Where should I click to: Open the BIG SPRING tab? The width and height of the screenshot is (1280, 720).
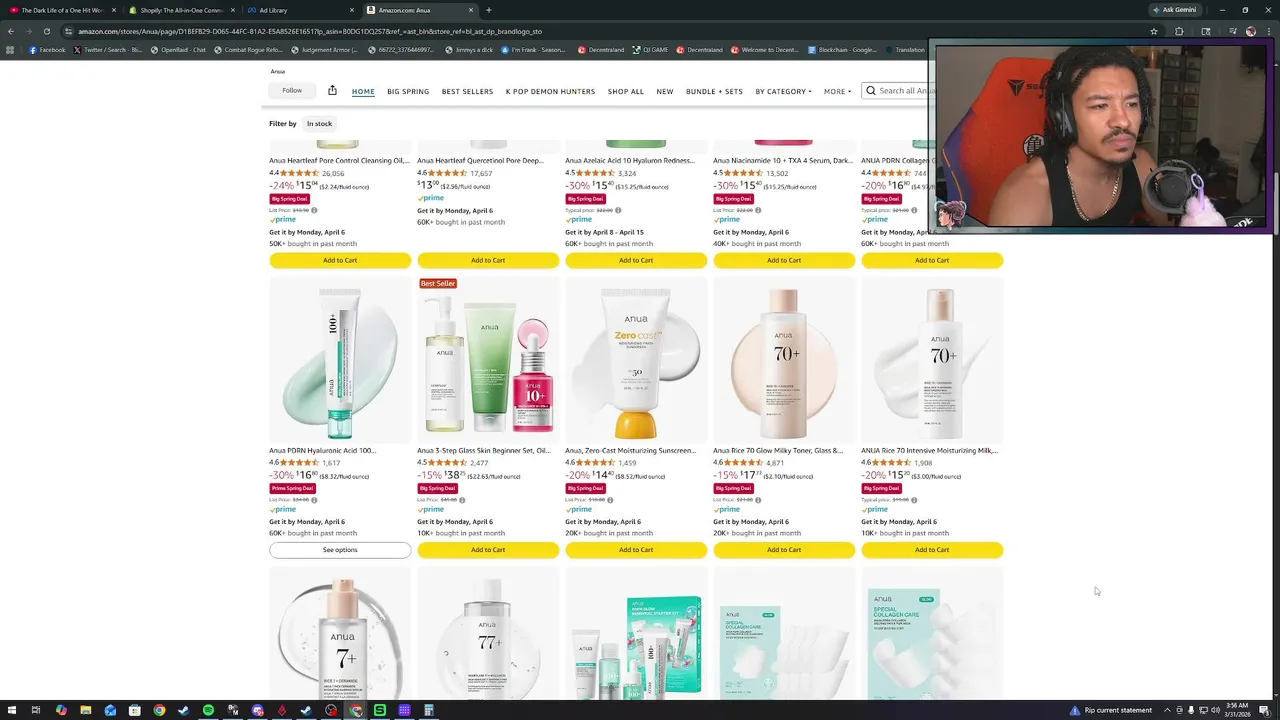[x=408, y=91]
